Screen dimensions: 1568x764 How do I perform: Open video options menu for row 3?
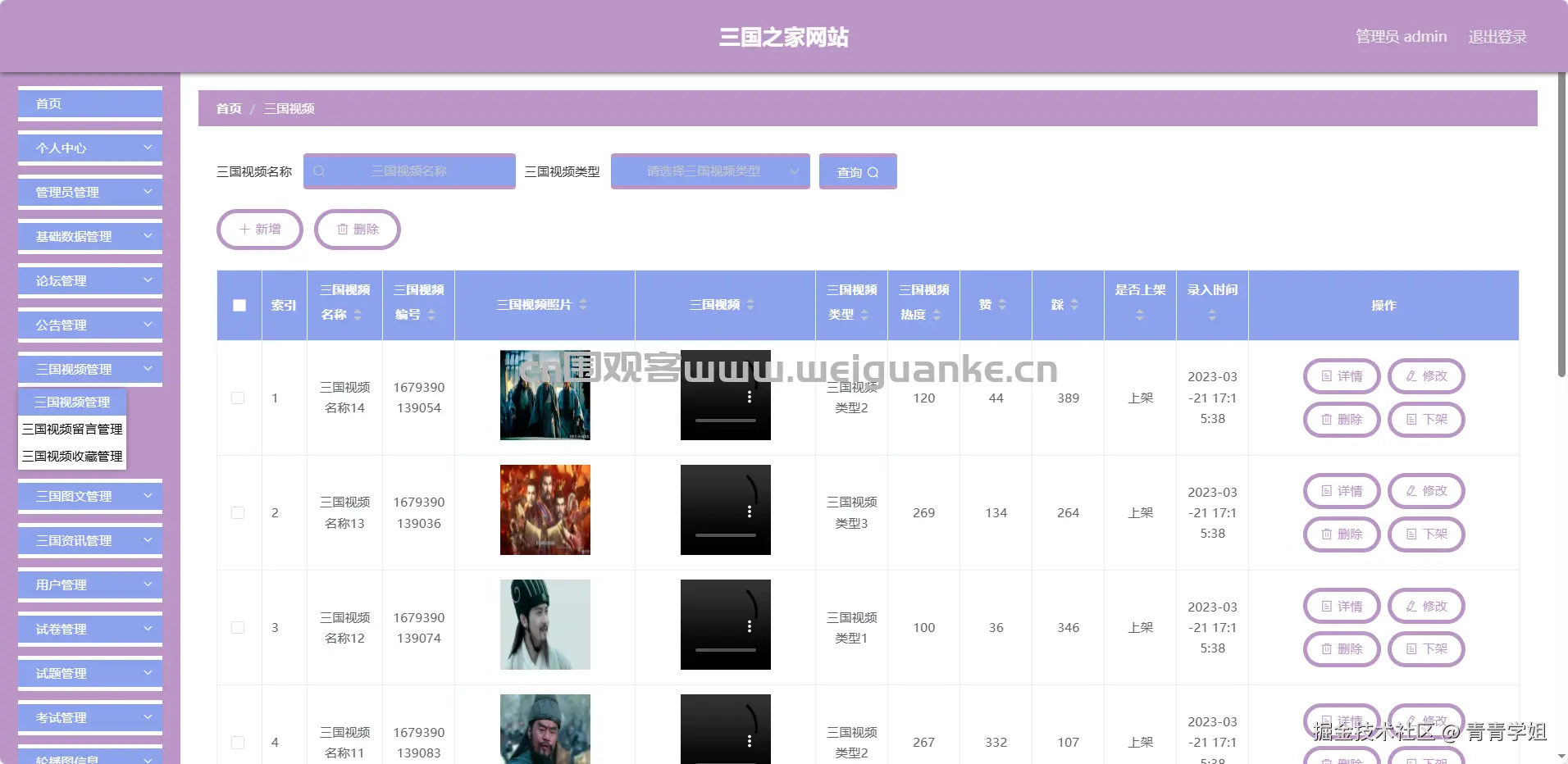[750, 626]
